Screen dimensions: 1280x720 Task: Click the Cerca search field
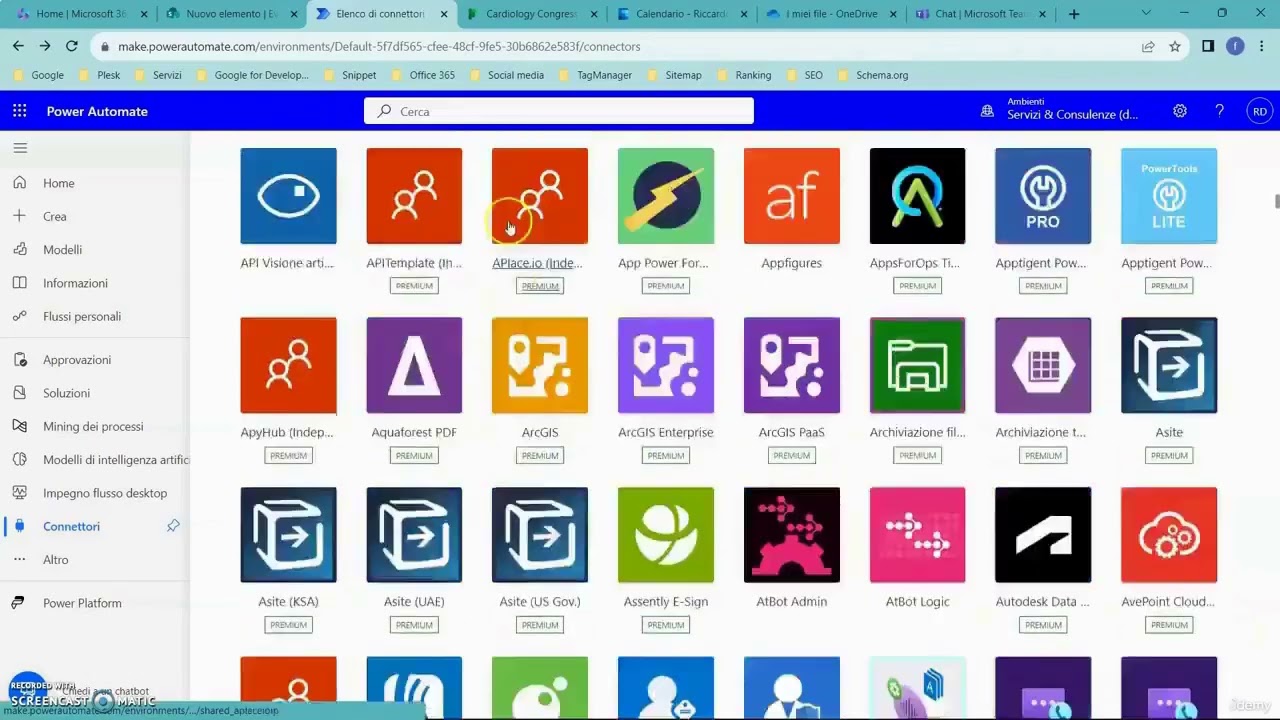559,111
